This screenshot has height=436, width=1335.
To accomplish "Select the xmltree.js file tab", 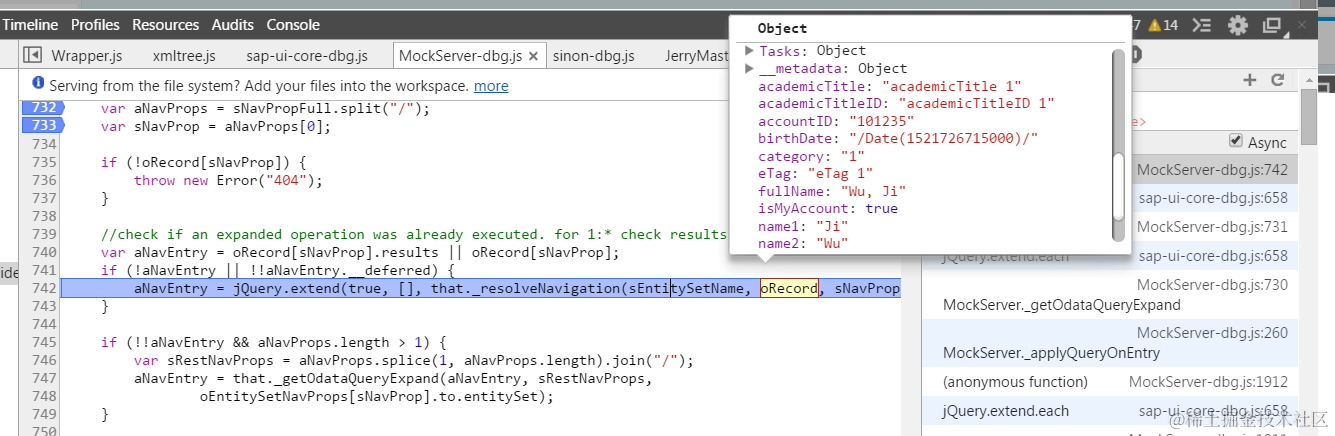I will [x=184, y=56].
